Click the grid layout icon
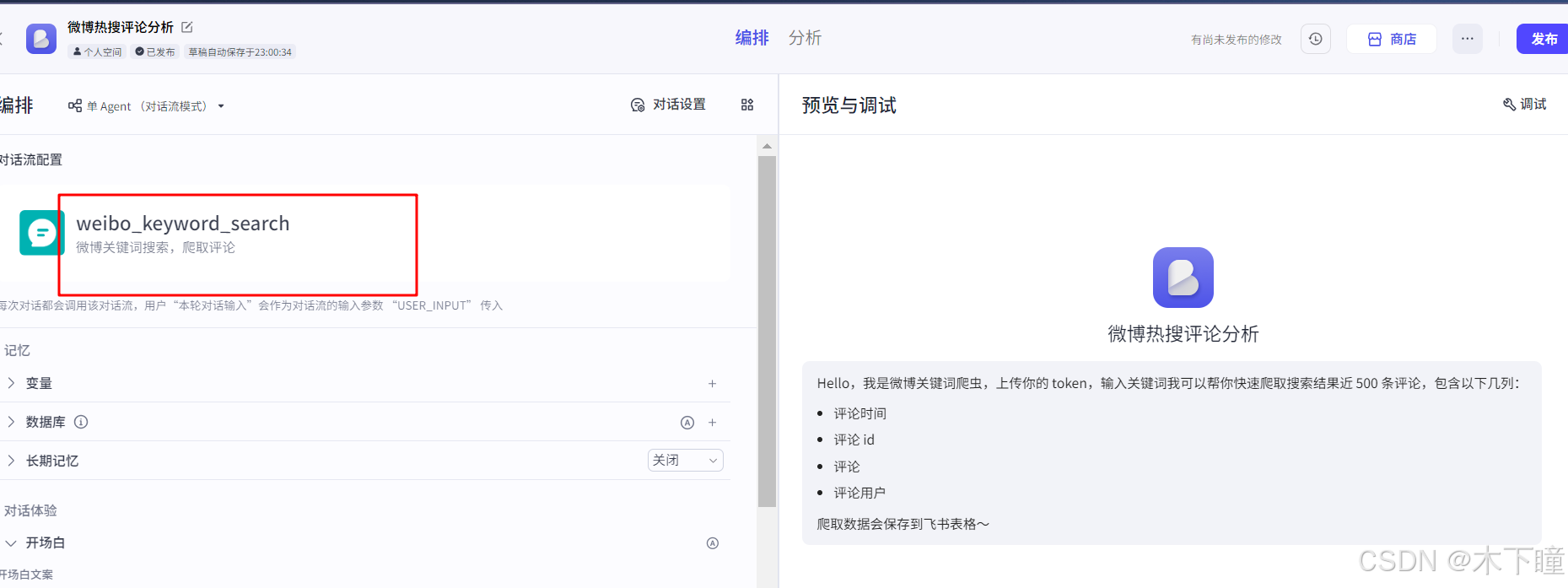1568x588 pixels. click(x=747, y=105)
